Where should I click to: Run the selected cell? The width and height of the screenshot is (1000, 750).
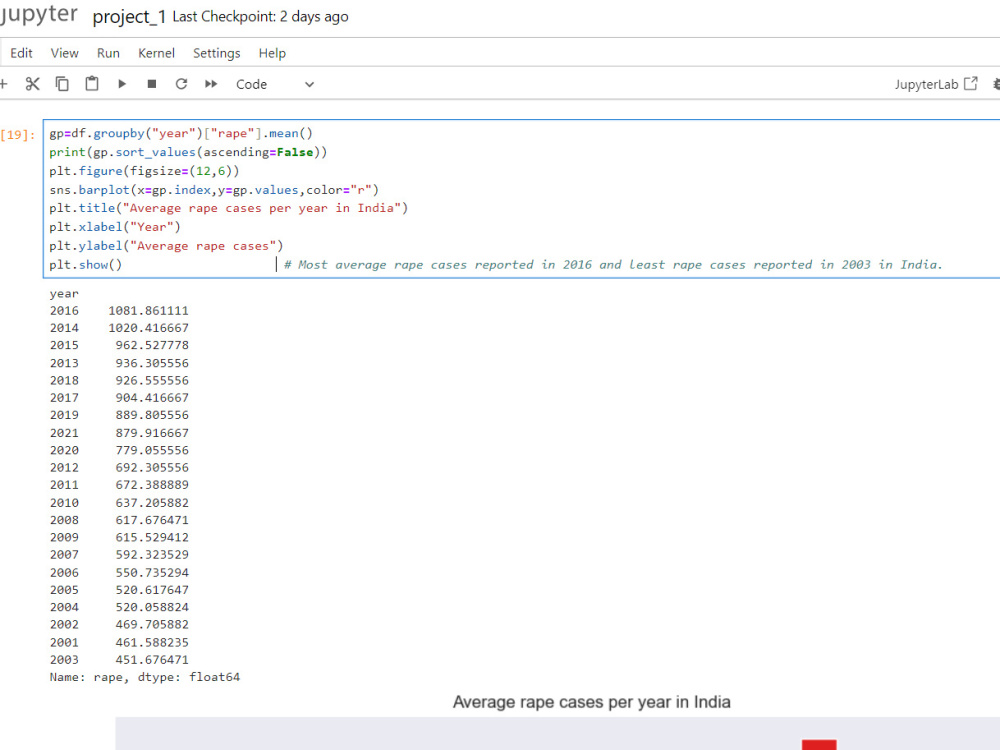click(122, 84)
